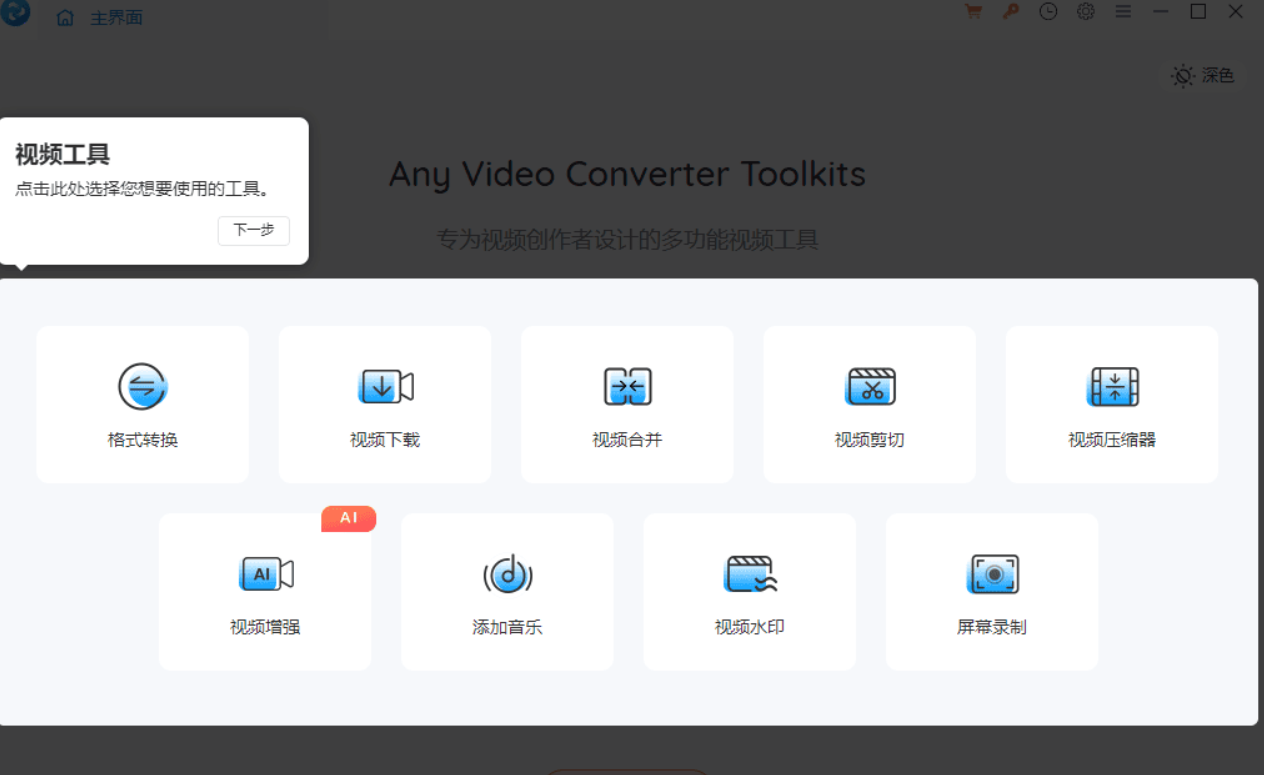Open the 视频剪切 video cut tool
The width and height of the screenshot is (1264, 775).
tap(869, 404)
